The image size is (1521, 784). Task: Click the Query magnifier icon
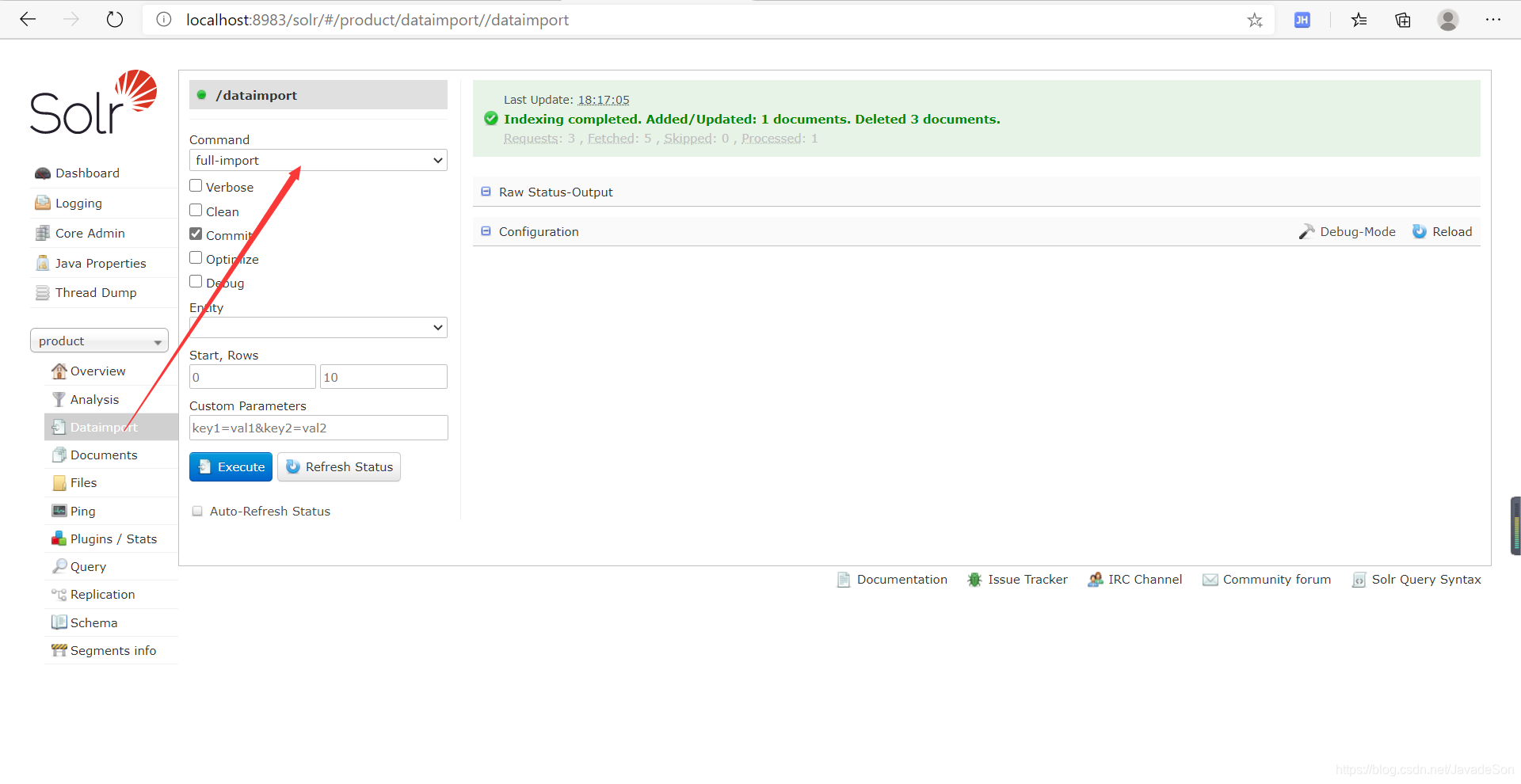pos(59,566)
